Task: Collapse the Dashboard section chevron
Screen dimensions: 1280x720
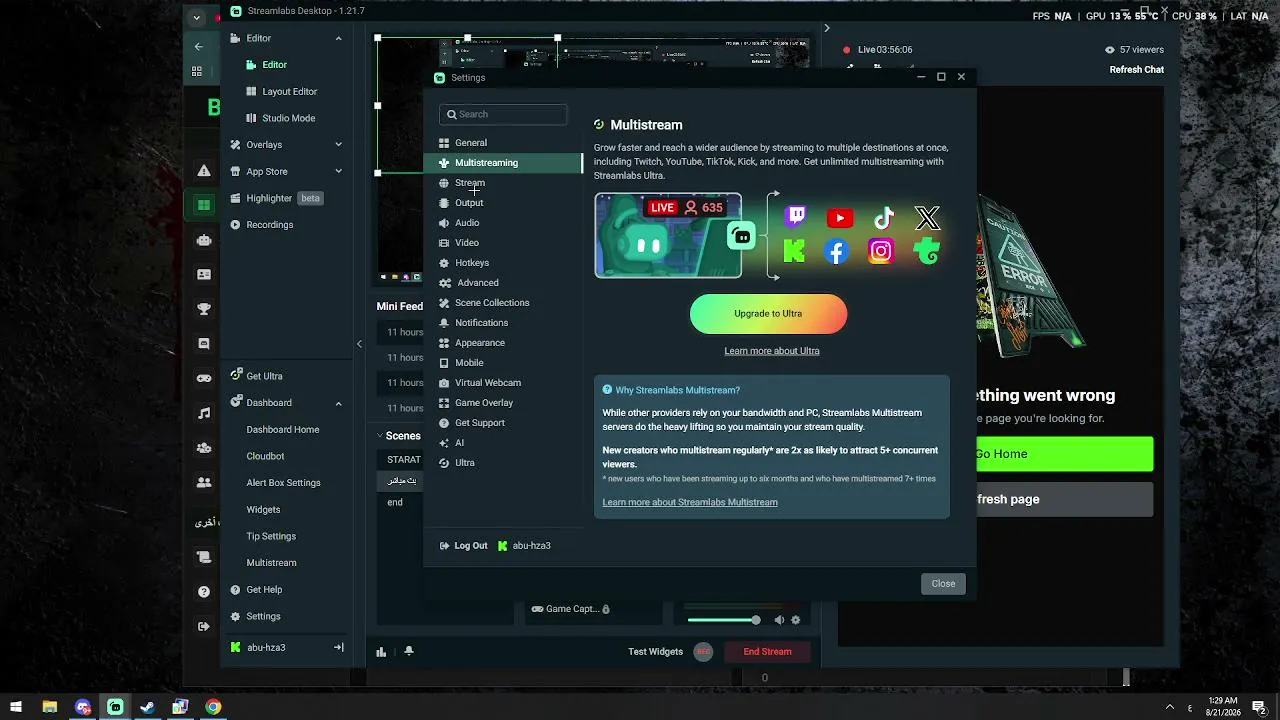Action: coord(338,403)
